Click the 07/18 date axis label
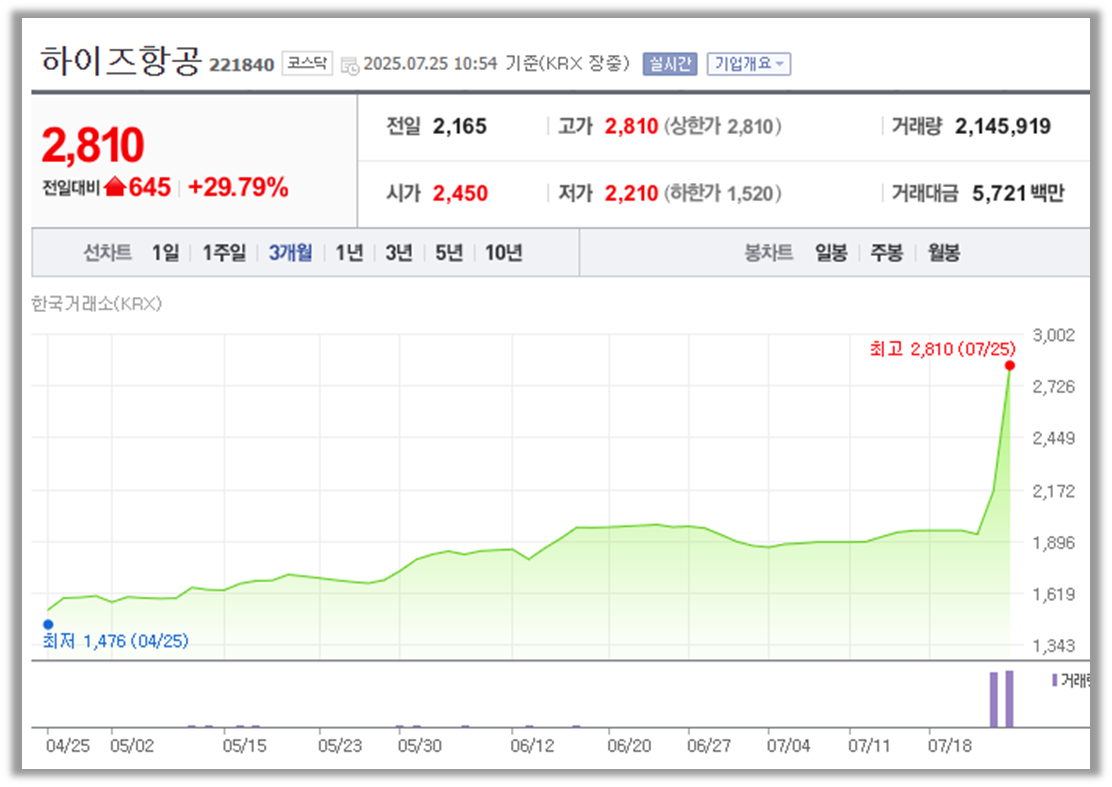This screenshot has width=1112, height=787. tap(950, 746)
